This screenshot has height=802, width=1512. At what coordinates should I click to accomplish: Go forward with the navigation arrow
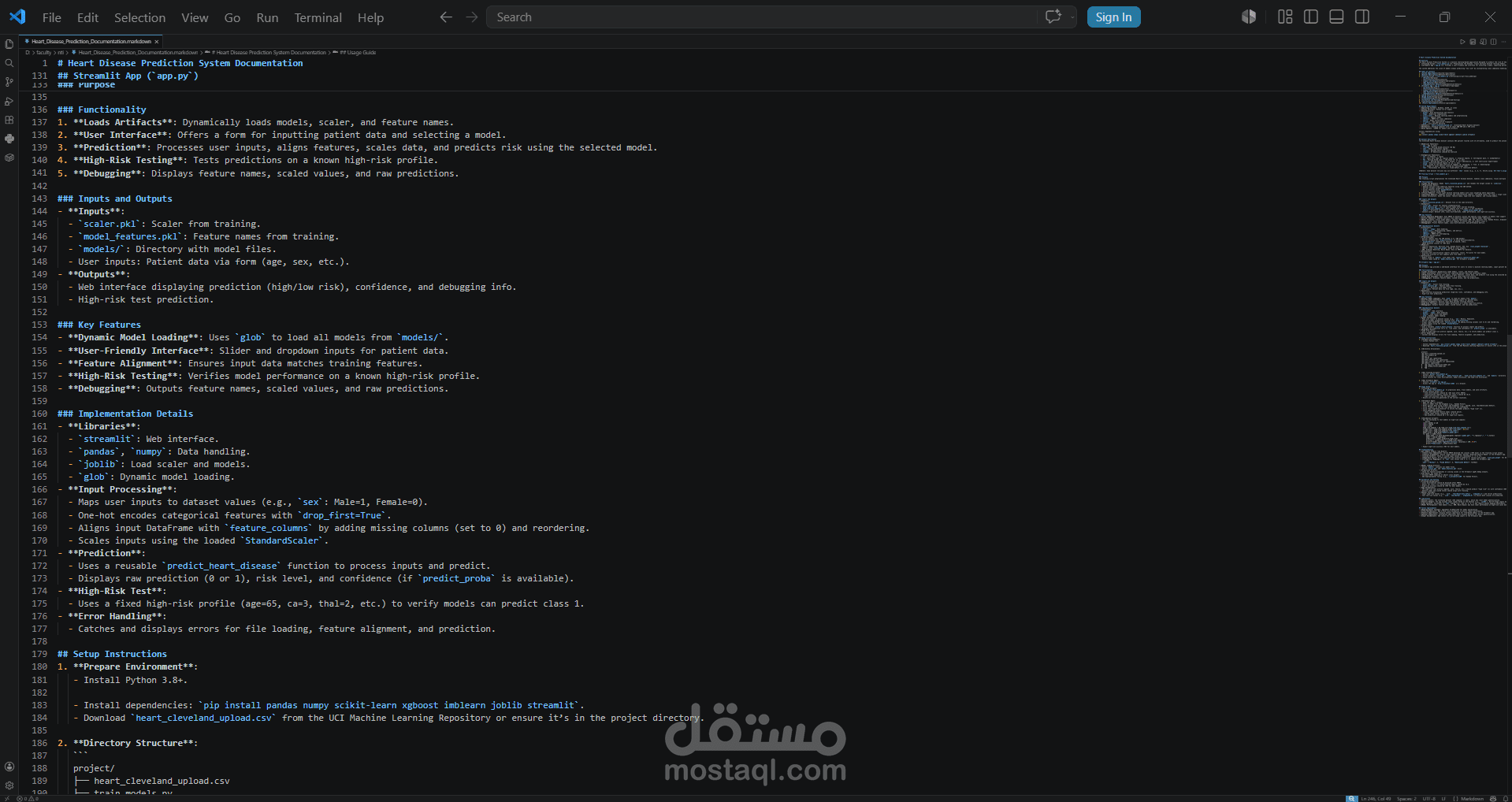(472, 17)
